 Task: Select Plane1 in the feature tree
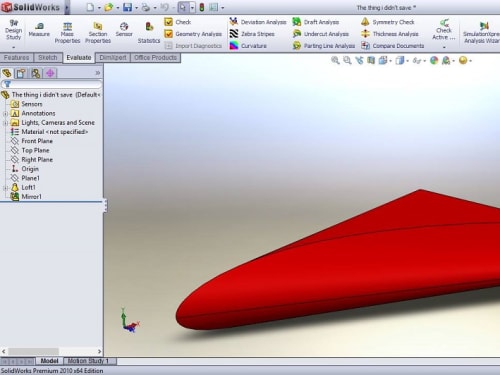(x=30, y=178)
